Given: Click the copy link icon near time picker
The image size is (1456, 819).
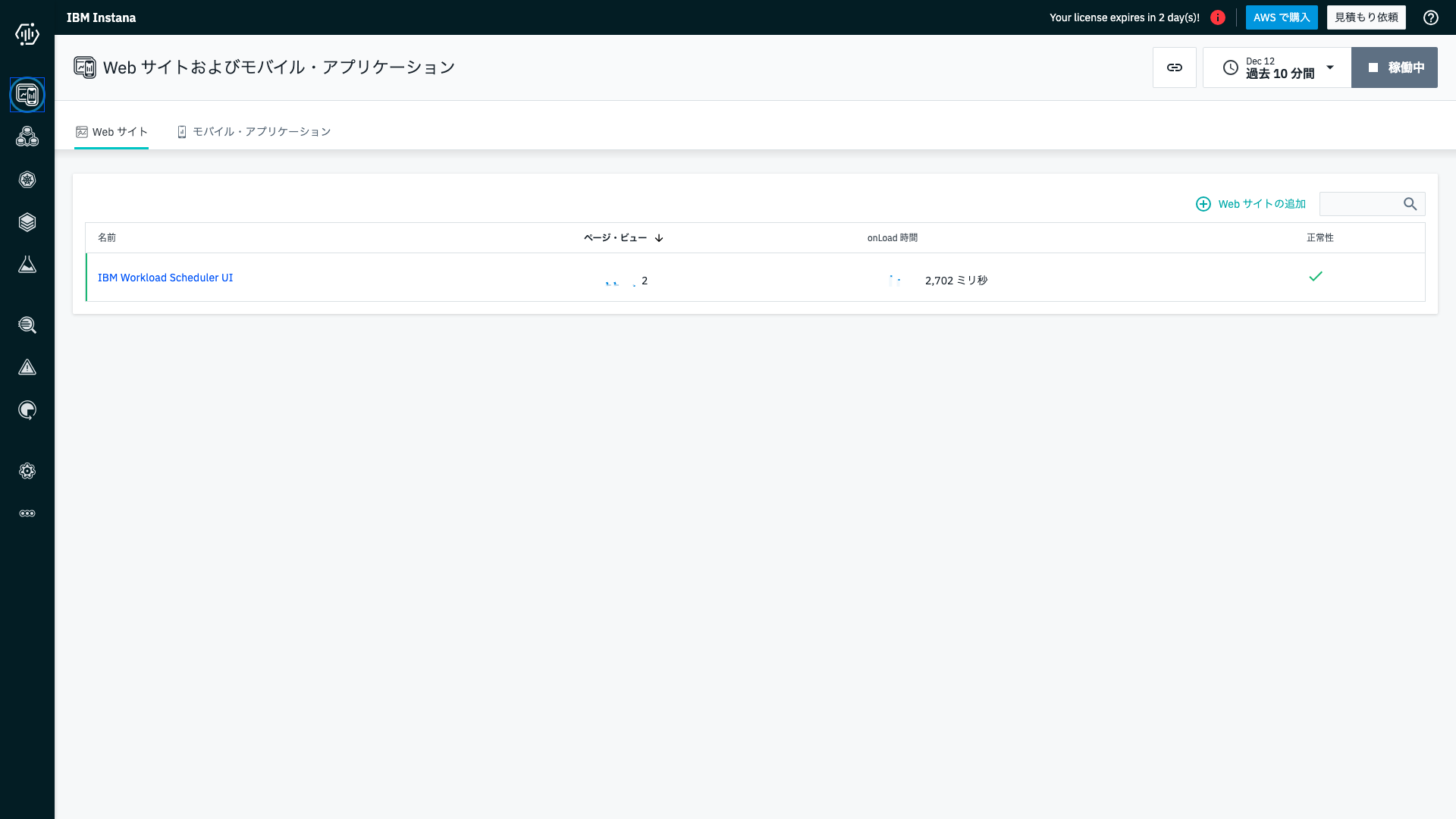Looking at the screenshot, I should tap(1174, 67).
